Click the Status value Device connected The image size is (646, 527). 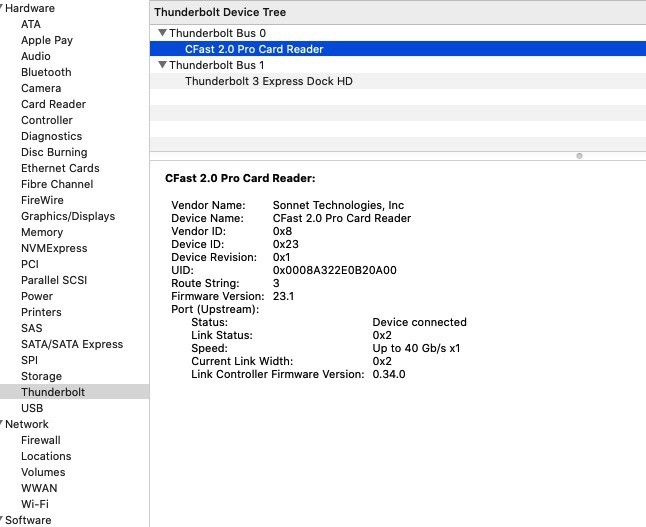click(419, 322)
